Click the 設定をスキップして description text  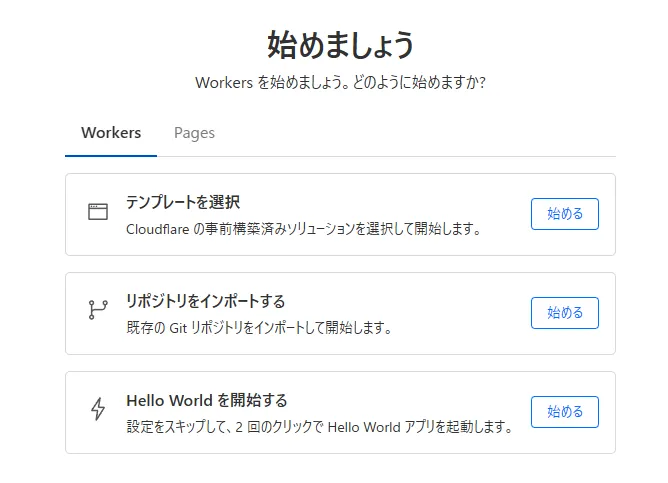click(x=319, y=427)
